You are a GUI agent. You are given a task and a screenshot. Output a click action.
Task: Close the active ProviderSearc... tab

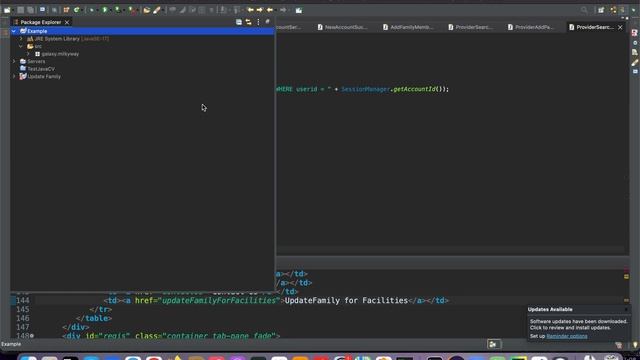pos(620,27)
